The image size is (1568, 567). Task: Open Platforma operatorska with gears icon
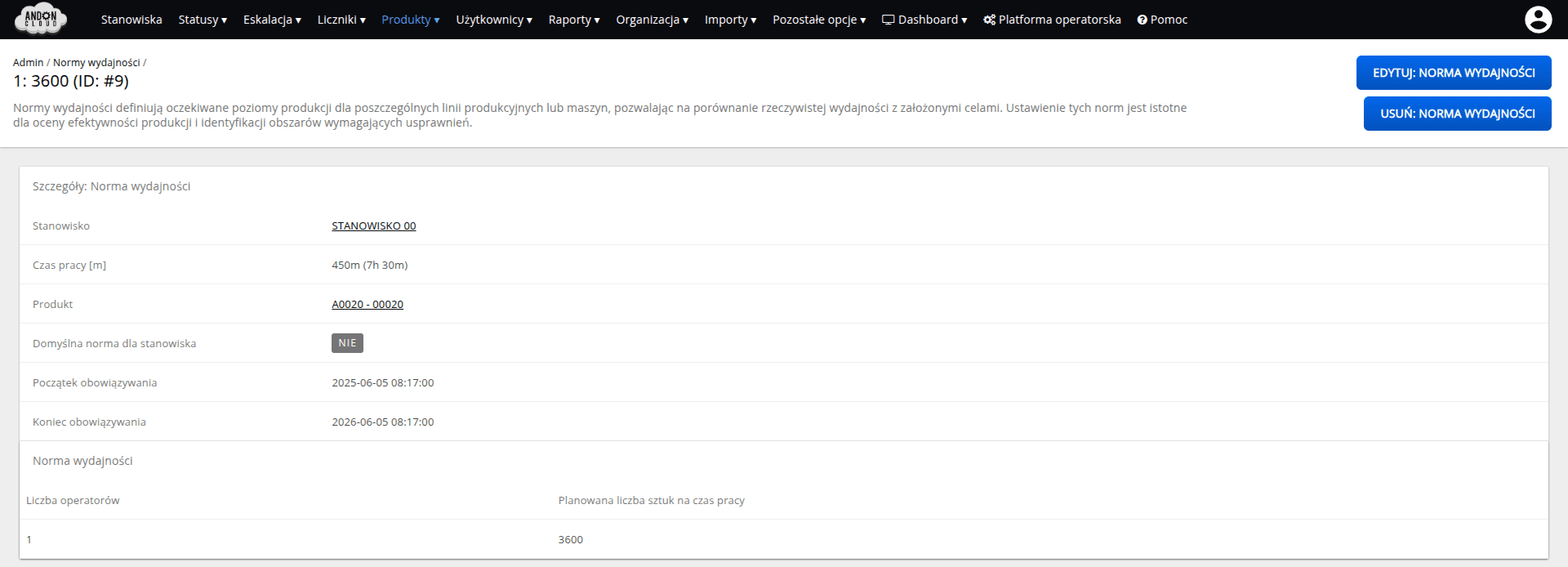pyautogui.click(x=1052, y=20)
